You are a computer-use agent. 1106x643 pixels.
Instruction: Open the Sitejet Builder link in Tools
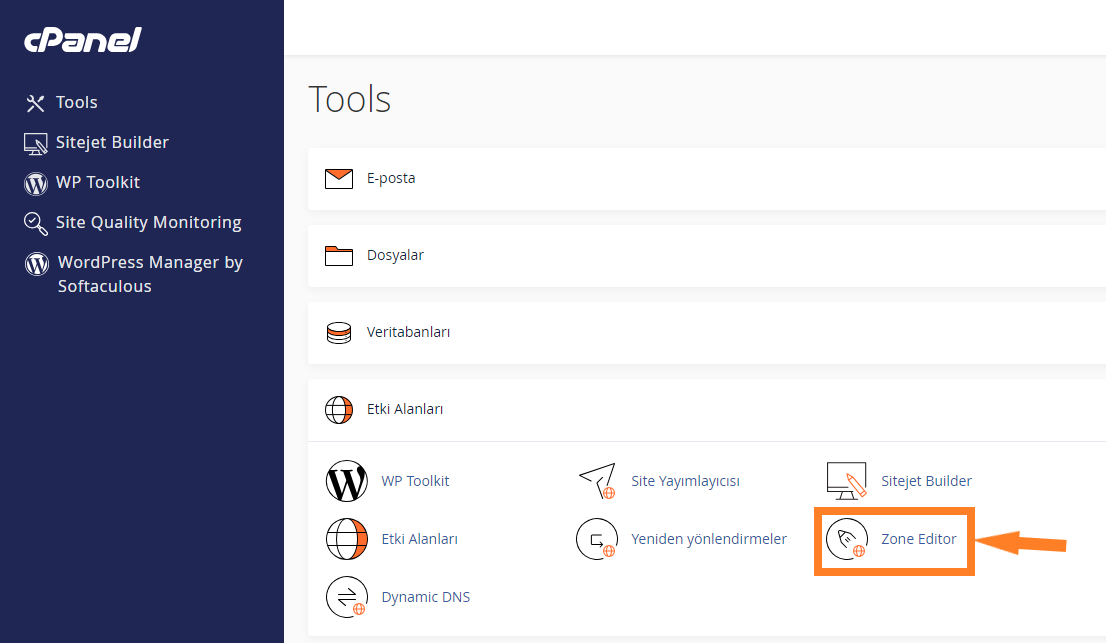point(926,482)
